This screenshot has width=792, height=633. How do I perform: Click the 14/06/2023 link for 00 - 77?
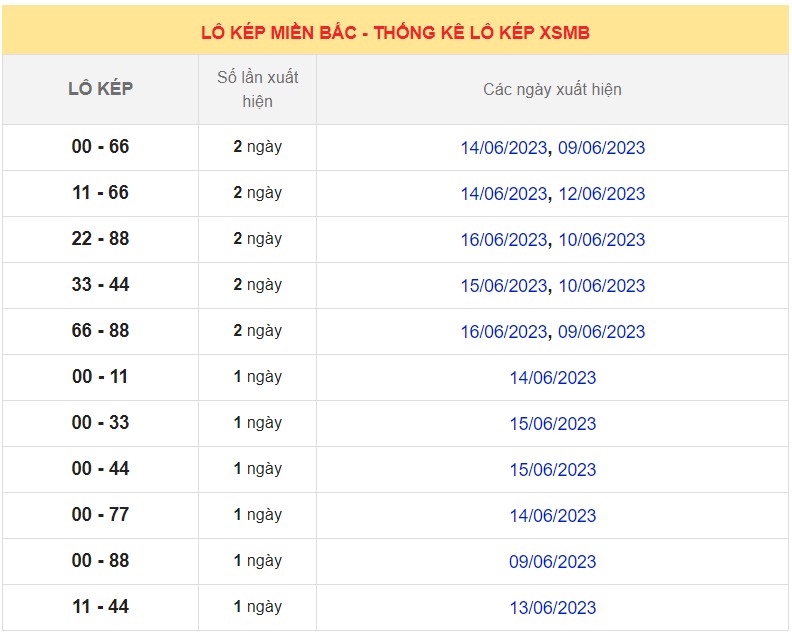tap(552, 516)
